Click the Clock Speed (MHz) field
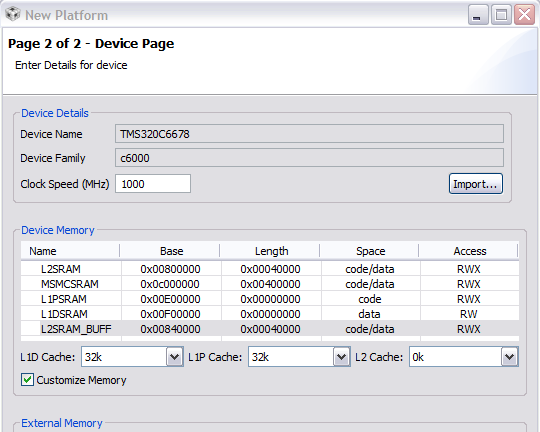 click(153, 184)
